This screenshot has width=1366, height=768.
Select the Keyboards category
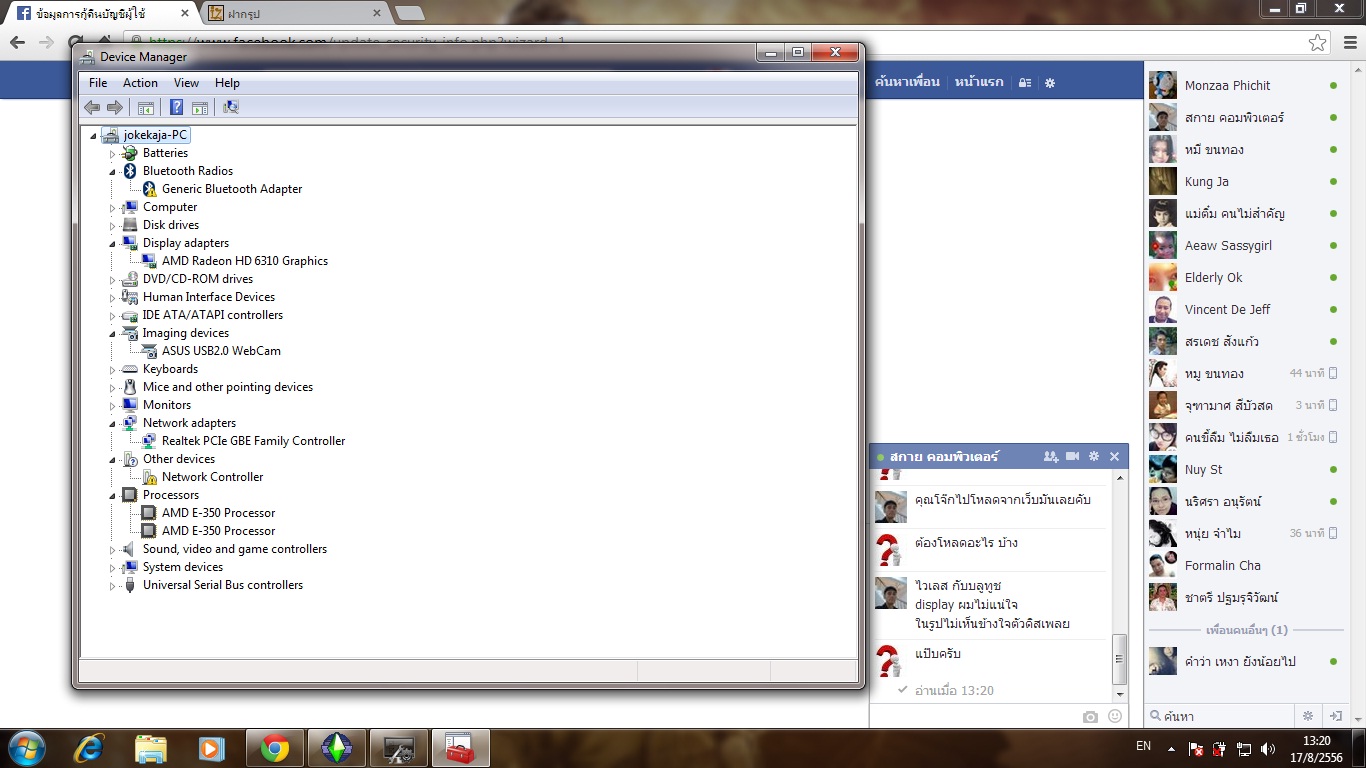coord(170,369)
